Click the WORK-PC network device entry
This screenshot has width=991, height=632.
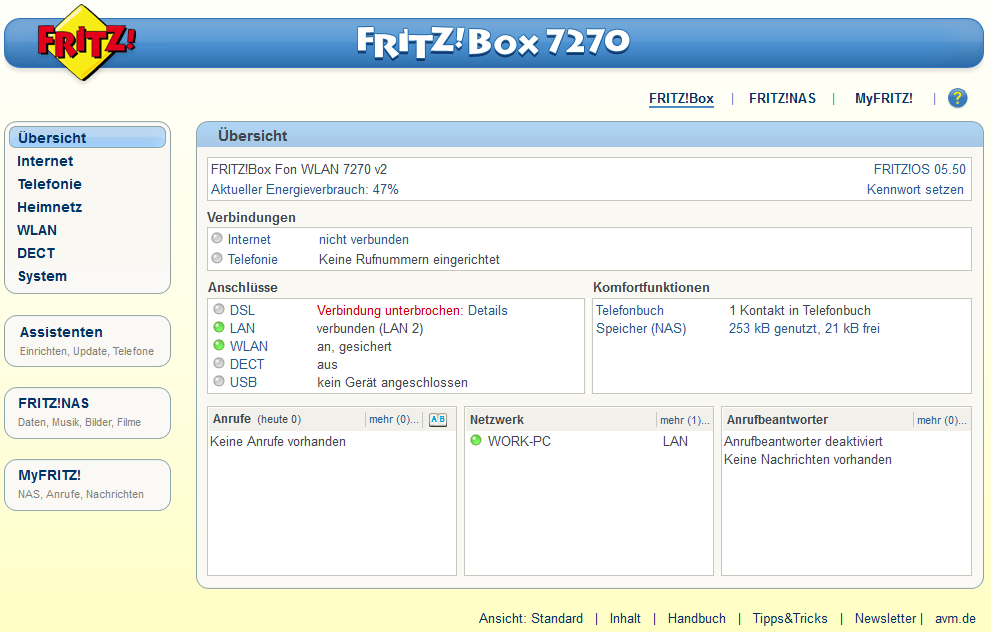pyautogui.click(x=519, y=441)
